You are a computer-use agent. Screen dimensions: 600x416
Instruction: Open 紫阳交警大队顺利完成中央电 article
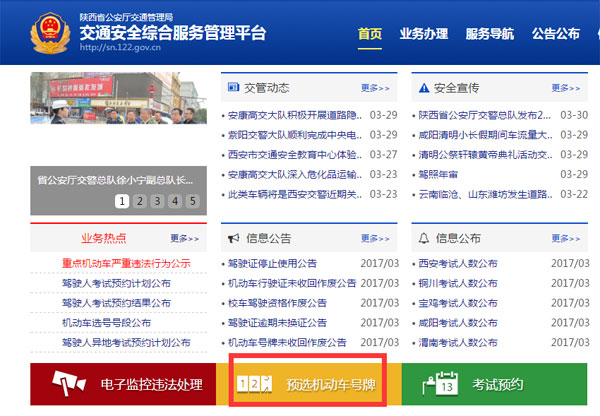click(295, 135)
